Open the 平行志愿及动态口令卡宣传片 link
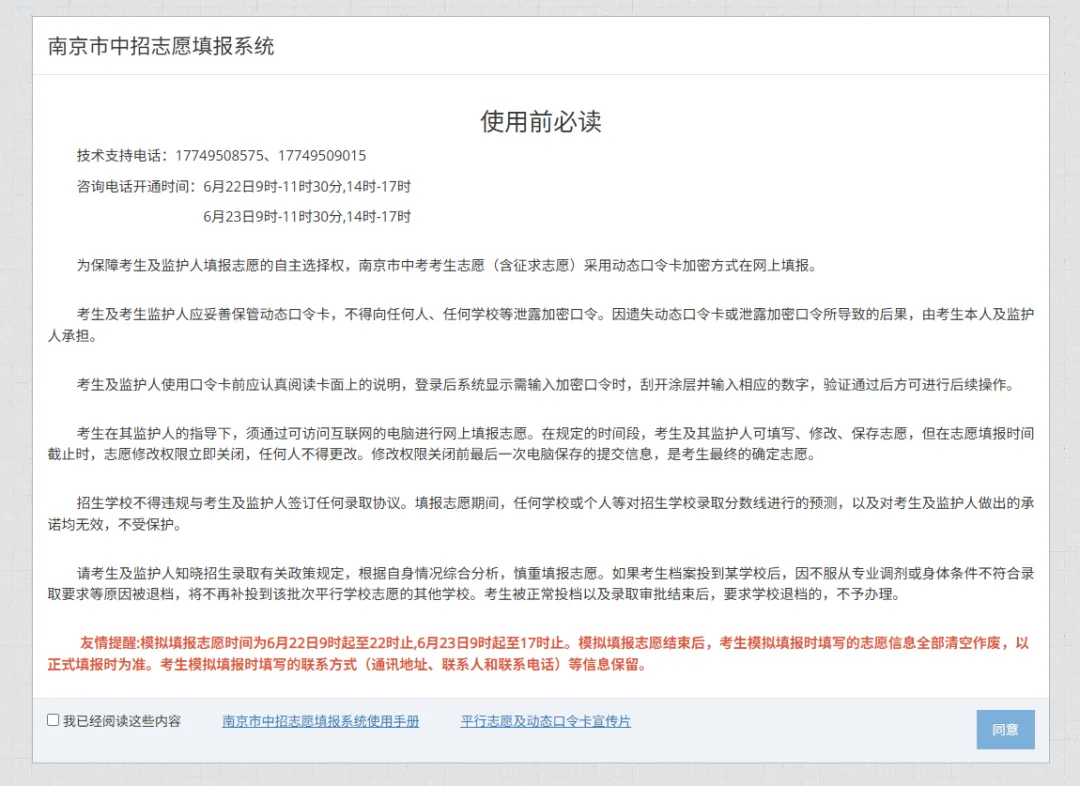 (546, 721)
